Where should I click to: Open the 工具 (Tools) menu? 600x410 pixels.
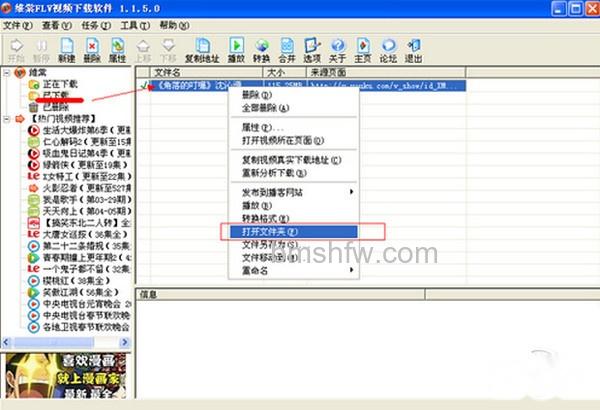tap(135, 26)
